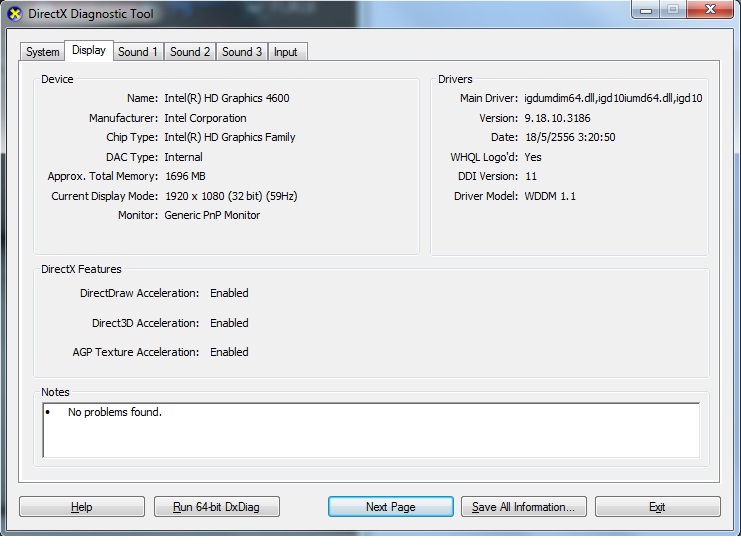741x553 pixels.
Task: Click the version '9.18.10.3186' value
Action: (x=557, y=118)
